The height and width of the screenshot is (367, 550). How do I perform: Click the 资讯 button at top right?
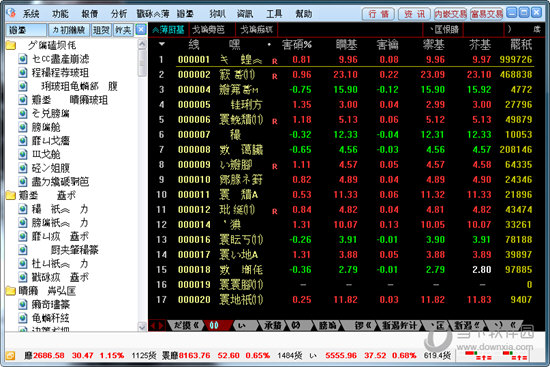(x=414, y=14)
